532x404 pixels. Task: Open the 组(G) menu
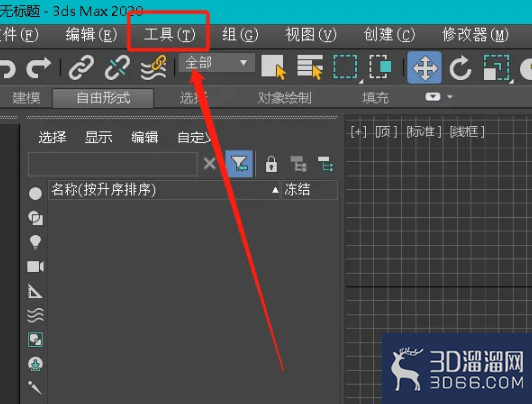[x=240, y=35]
